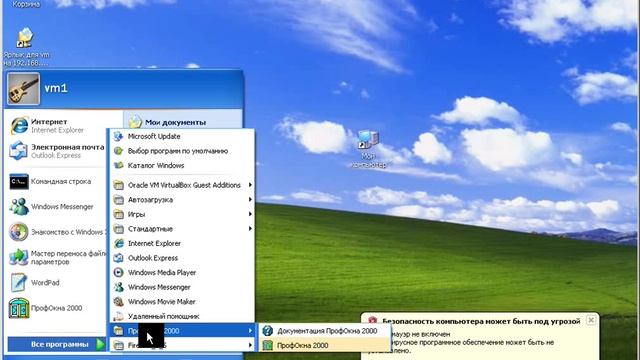The width and height of the screenshot is (640, 360).
Task: Click the red security shield icon
Action: tap(372, 321)
